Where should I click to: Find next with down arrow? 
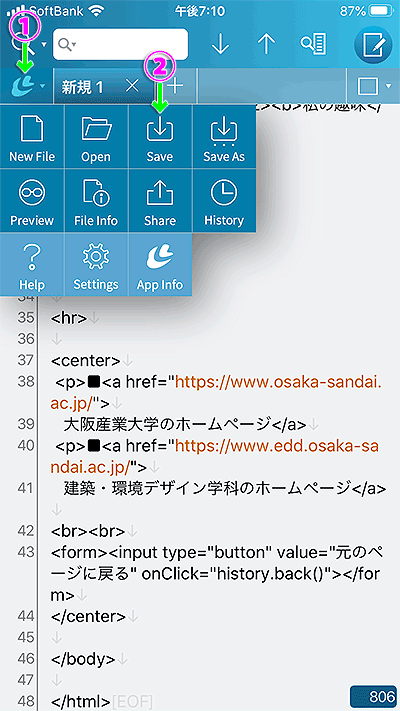pos(221,44)
